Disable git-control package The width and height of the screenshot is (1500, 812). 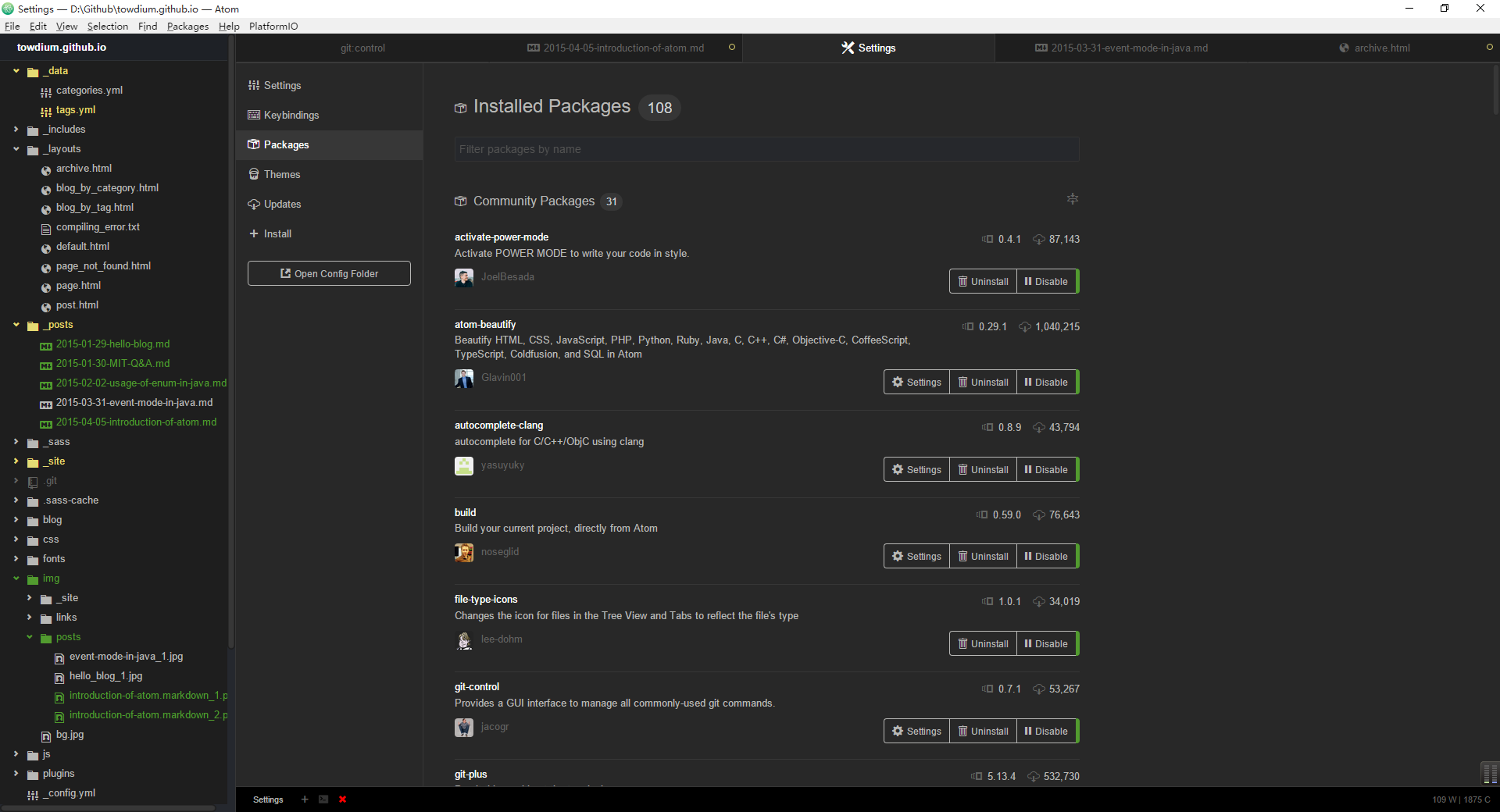(1047, 732)
